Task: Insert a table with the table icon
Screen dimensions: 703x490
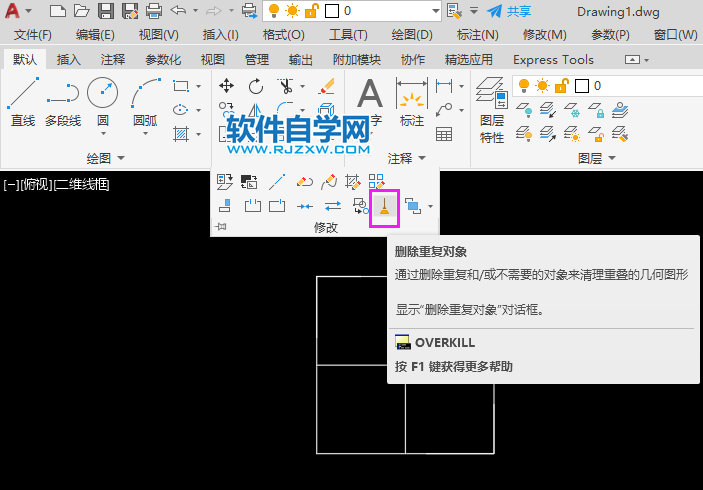Action: pyautogui.click(x=444, y=134)
